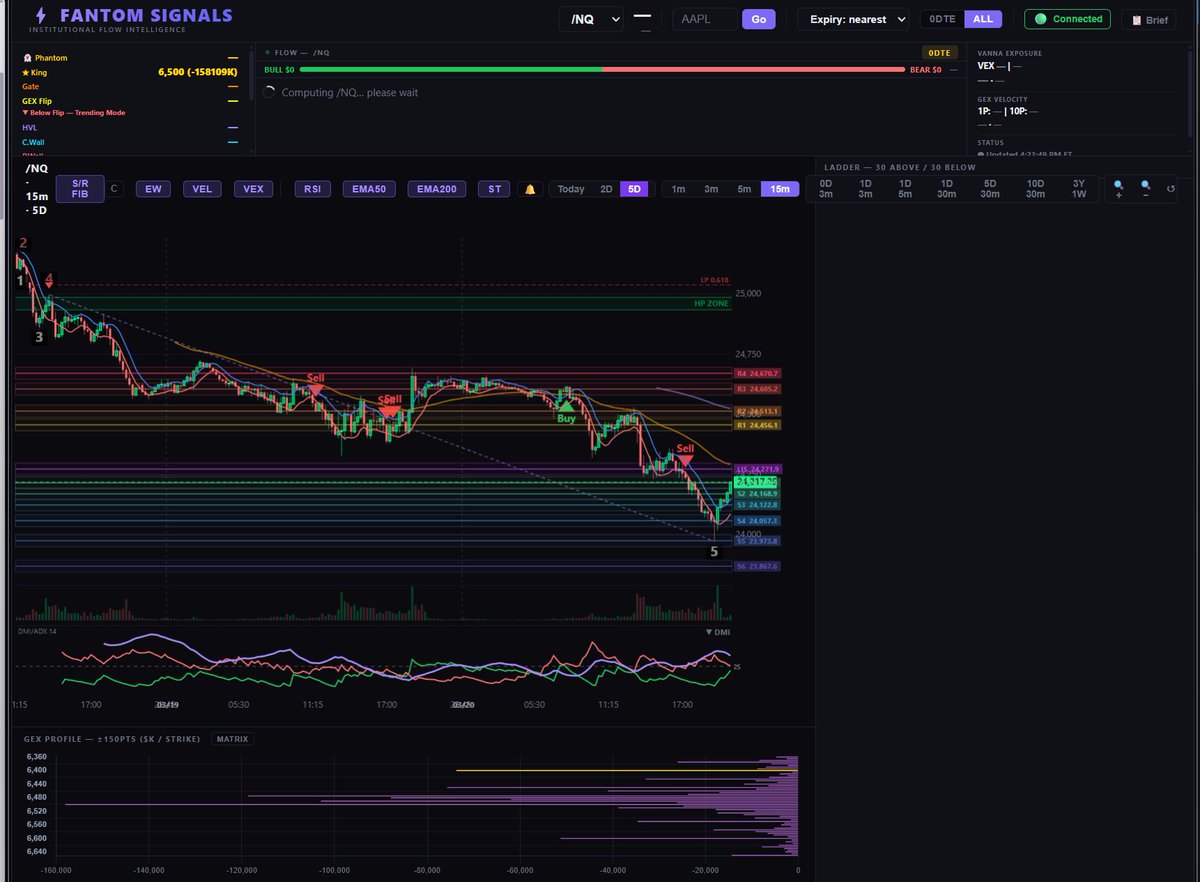Screen dimensions: 1200x882
Task: Click the GEX Flip legend entry
Action: coord(130,101)
